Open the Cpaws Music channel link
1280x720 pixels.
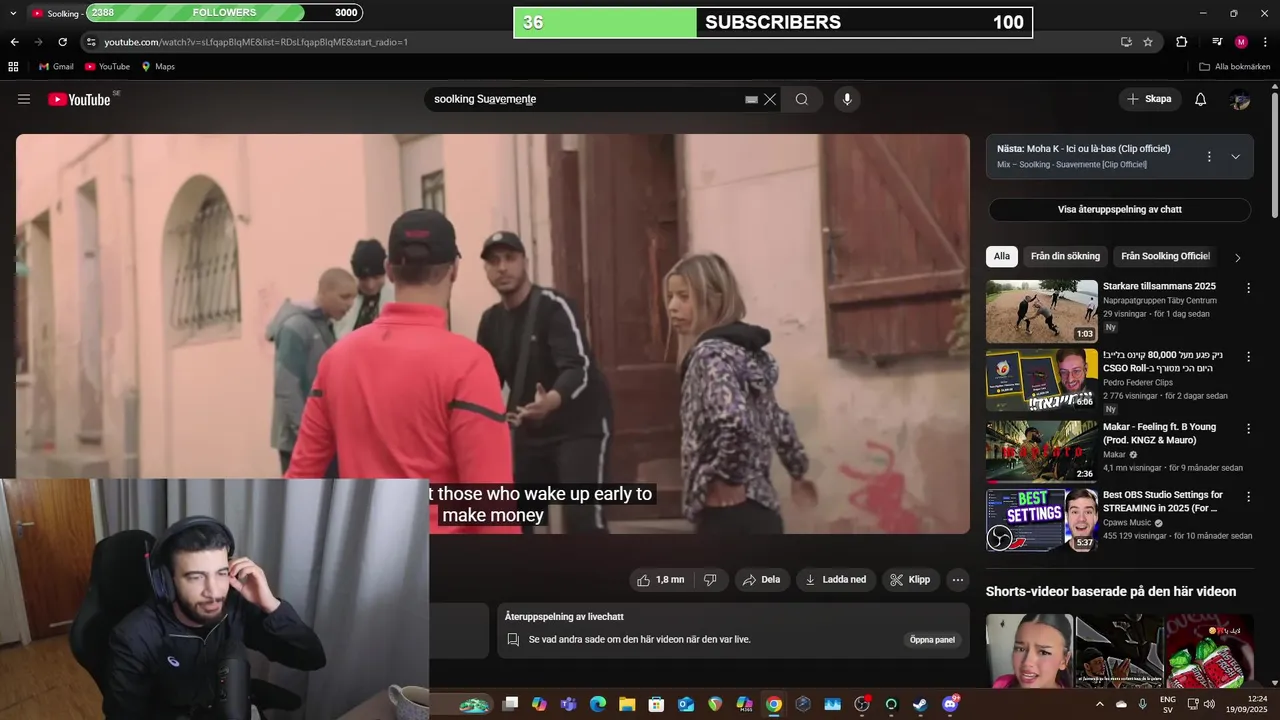tap(1128, 523)
